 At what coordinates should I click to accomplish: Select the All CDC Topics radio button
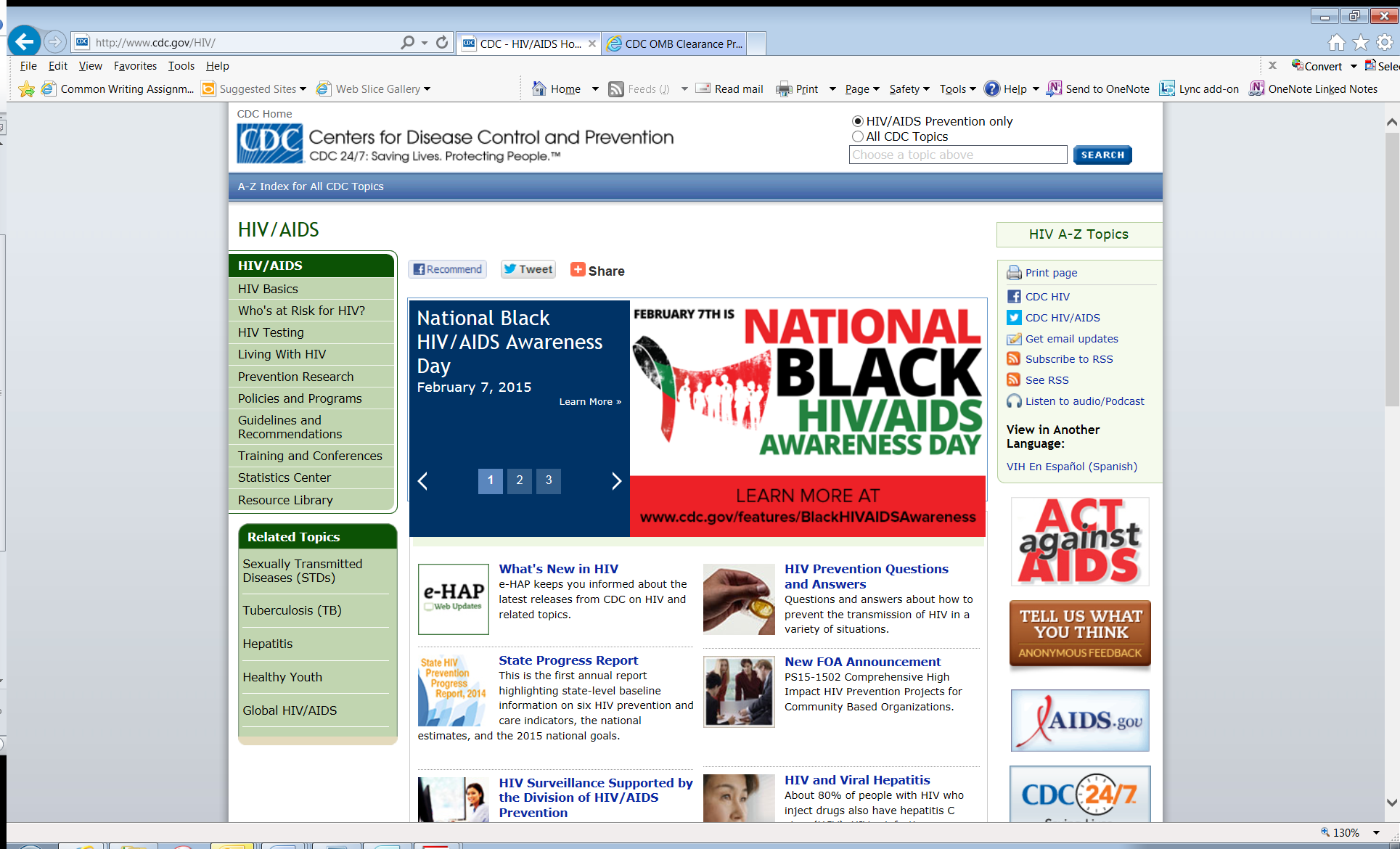pos(858,136)
